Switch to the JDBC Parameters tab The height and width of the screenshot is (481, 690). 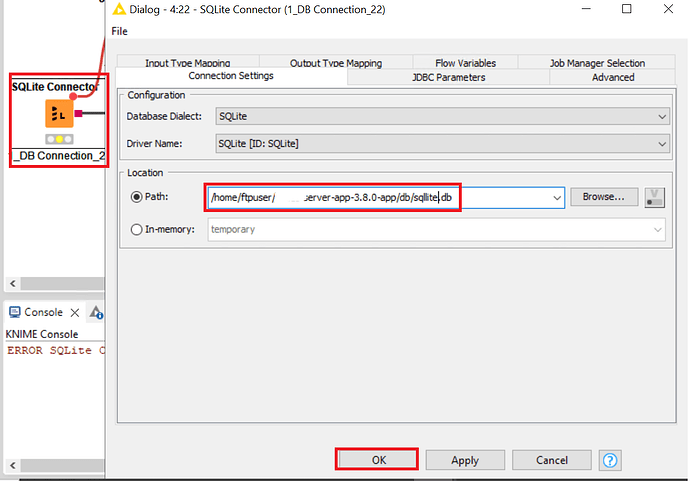pyautogui.click(x=448, y=77)
